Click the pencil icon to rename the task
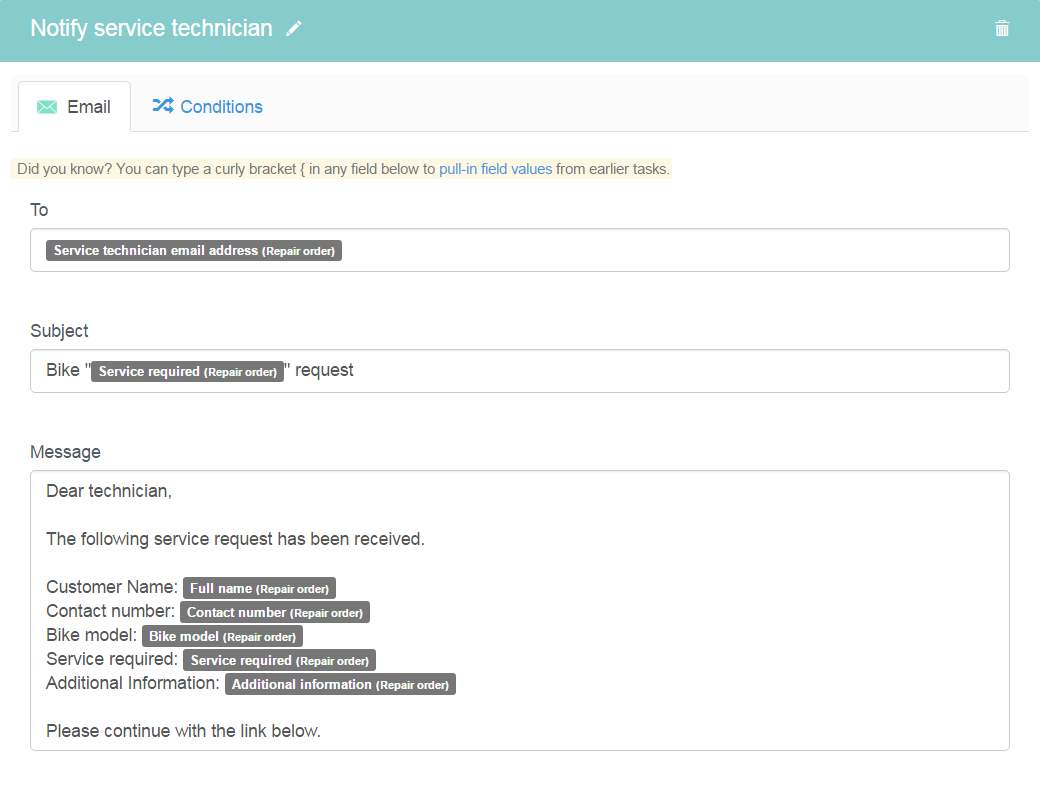The height and width of the screenshot is (787, 1040). (x=293, y=29)
